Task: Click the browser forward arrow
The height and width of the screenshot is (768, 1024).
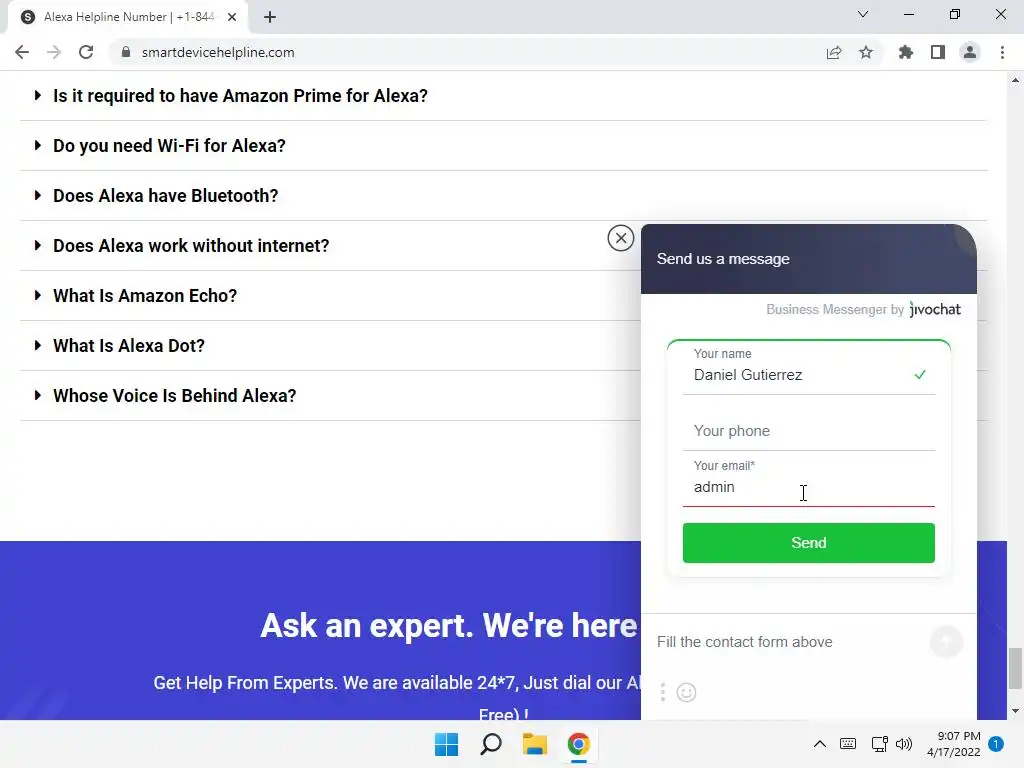Action: (x=54, y=52)
